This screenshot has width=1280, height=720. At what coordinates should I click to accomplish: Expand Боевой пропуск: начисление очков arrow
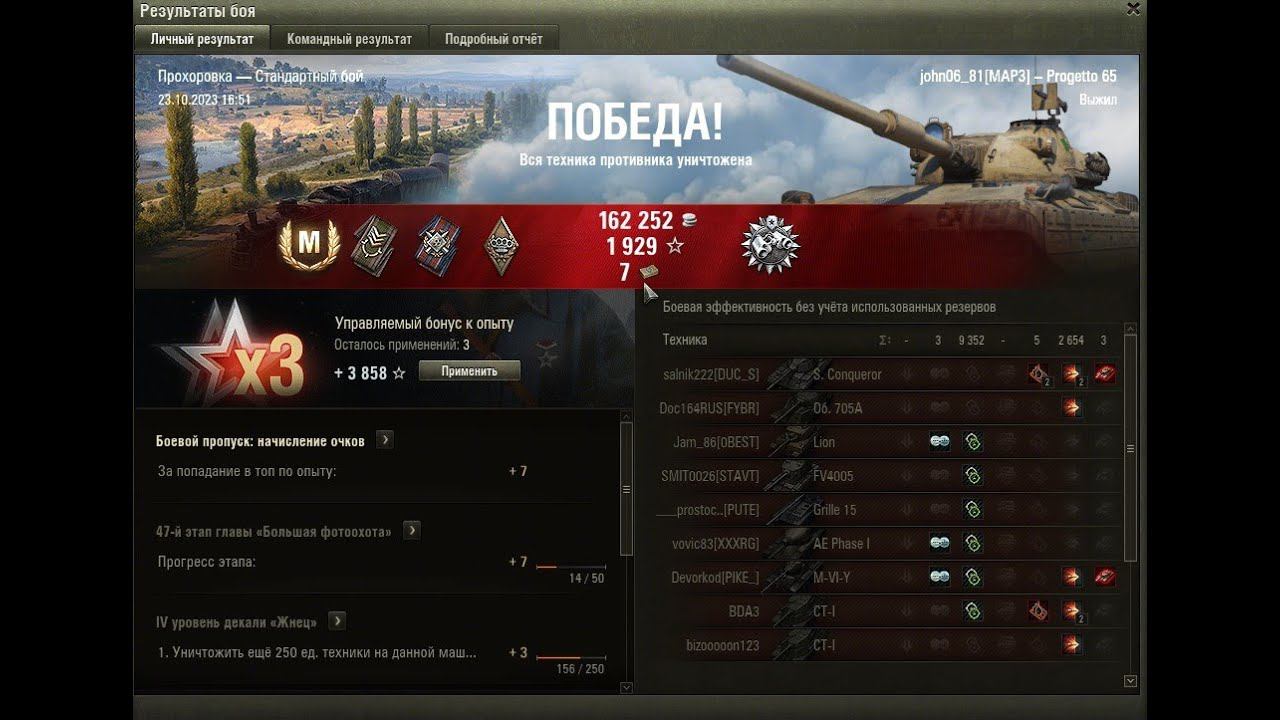[384, 440]
